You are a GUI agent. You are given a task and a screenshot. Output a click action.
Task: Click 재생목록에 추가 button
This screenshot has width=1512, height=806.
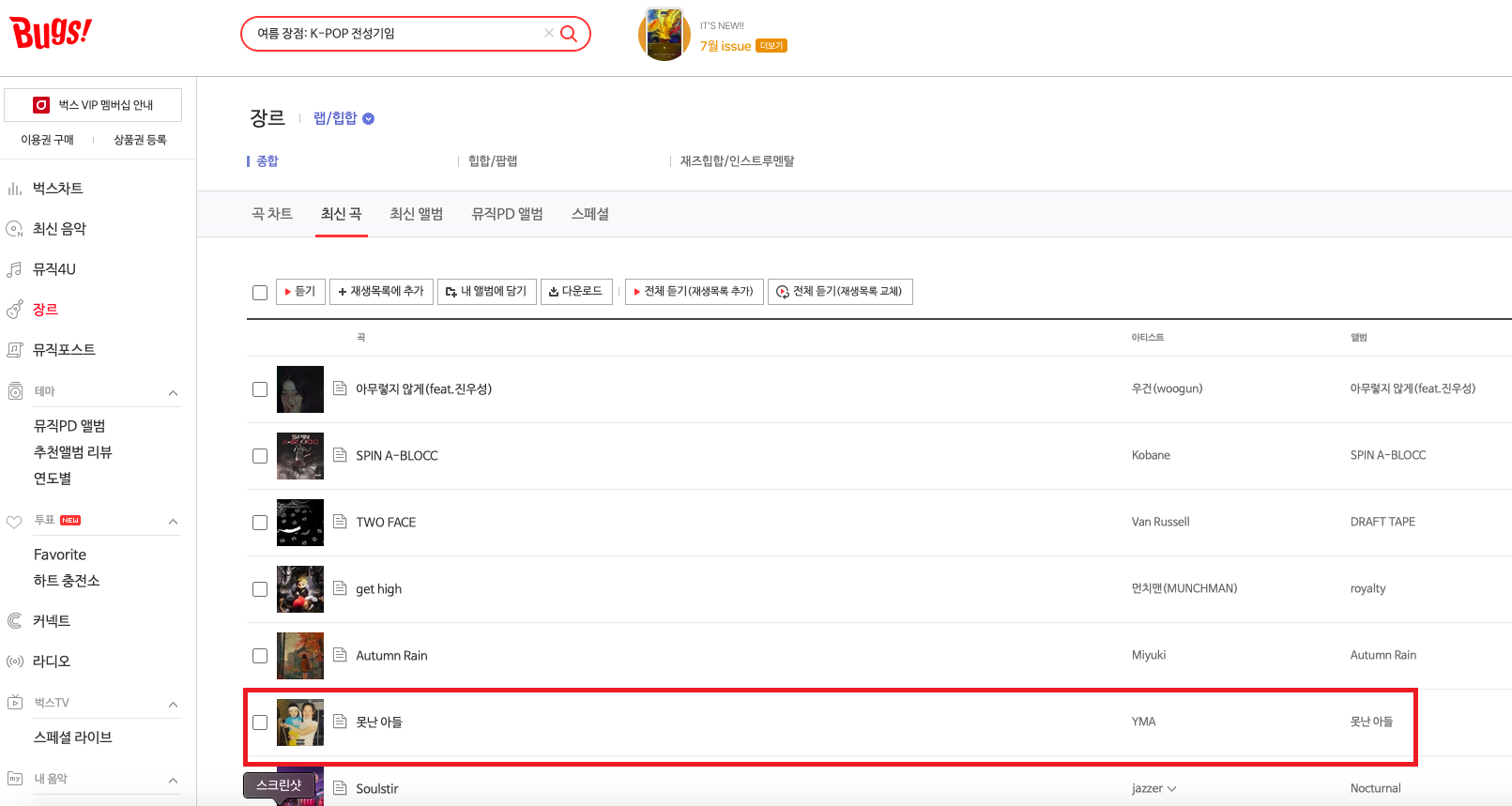pyautogui.click(x=381, y=292)
